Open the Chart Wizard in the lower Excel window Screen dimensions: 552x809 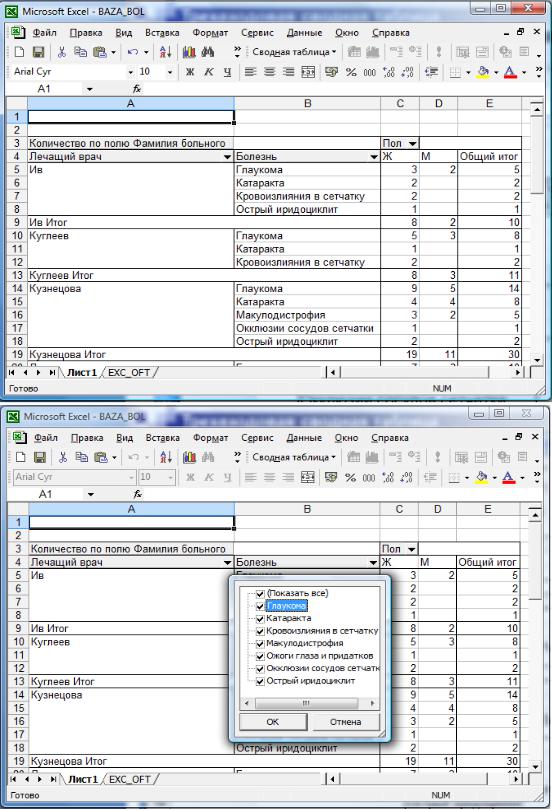(189, 457)
